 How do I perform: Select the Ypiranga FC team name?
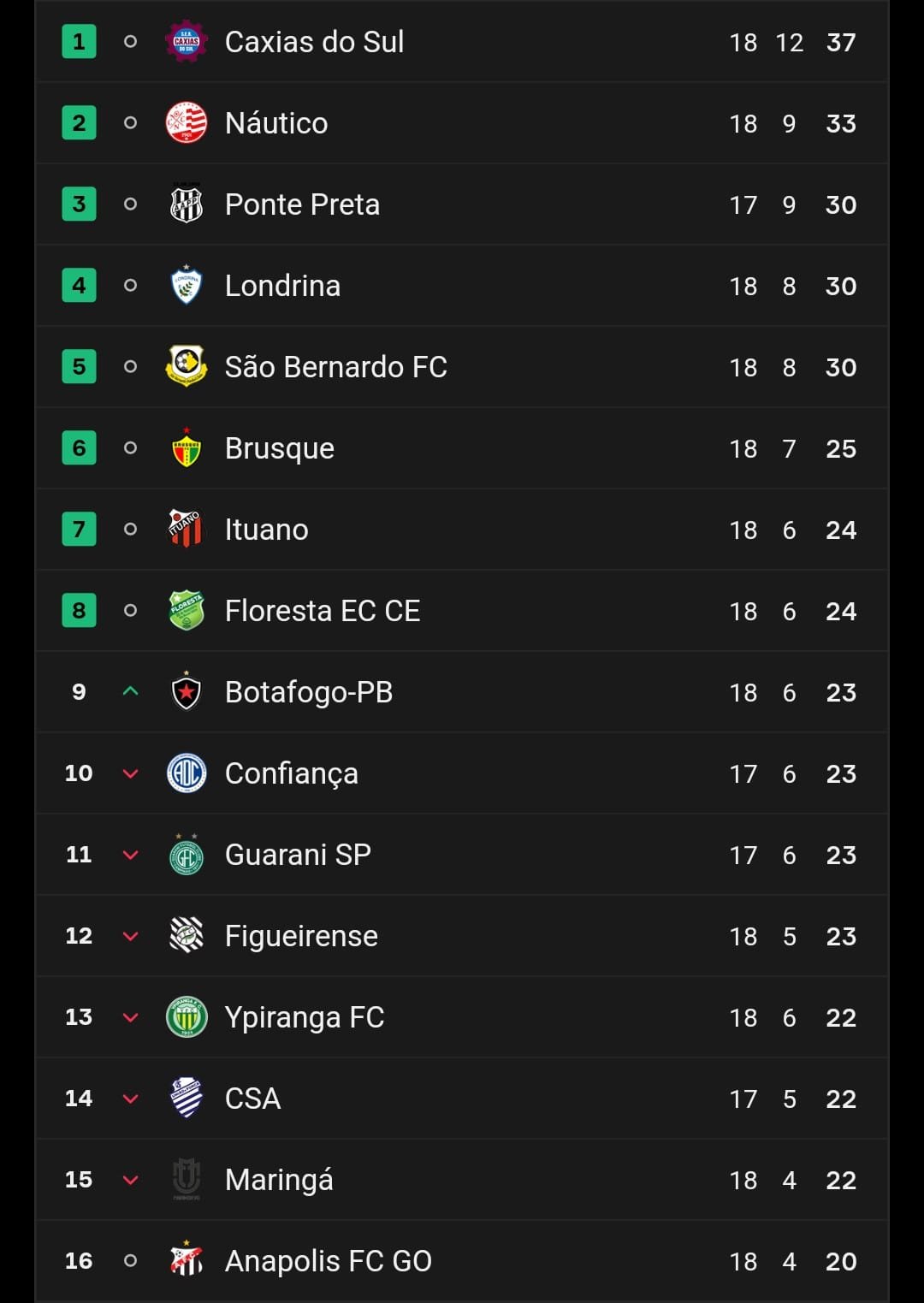[x=305, y=1017]
